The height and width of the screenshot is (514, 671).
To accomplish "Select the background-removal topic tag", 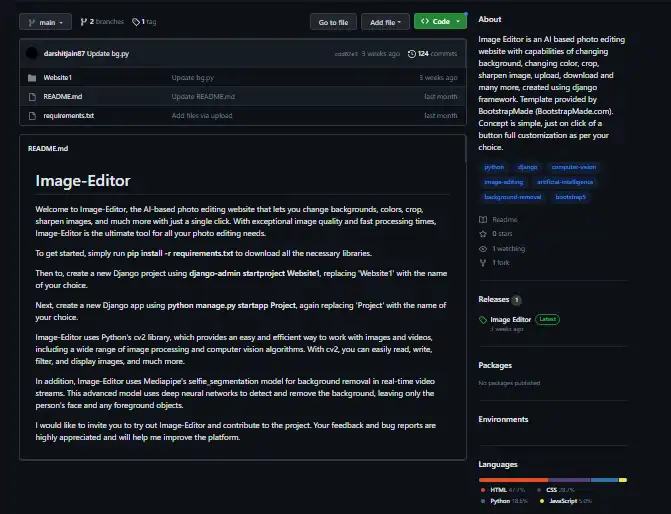I will [513, 197].
